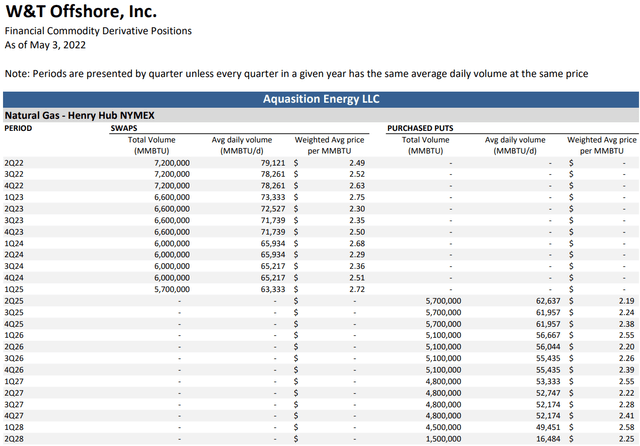Screen dimensions: 640x446
Task: Click swaps price 2.30 in 2Q23 row
Action: (357, 209)
